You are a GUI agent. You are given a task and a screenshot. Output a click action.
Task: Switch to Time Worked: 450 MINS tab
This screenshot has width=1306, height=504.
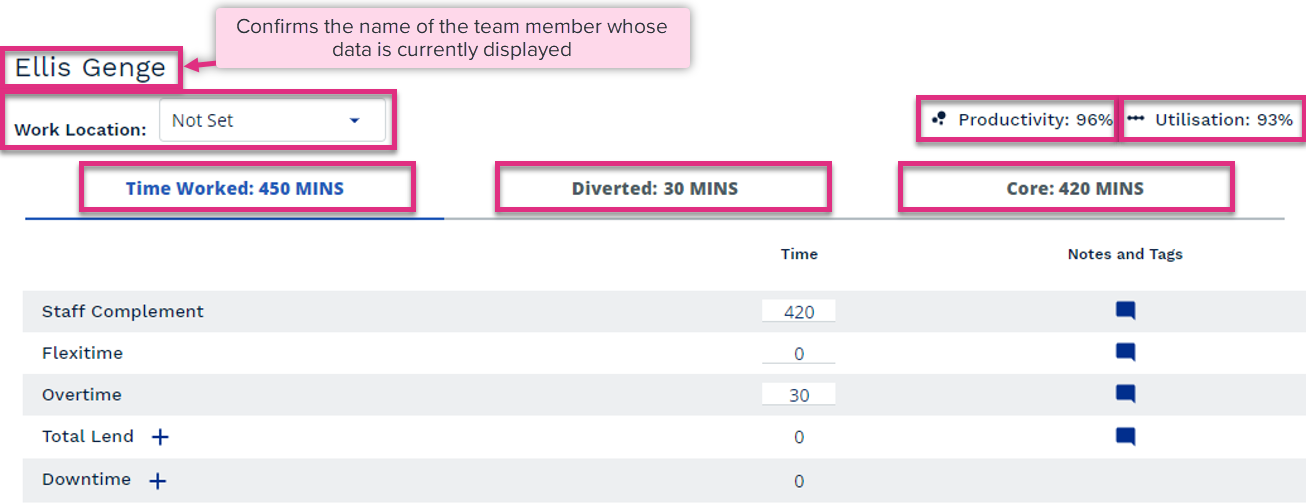coord(235,188)
